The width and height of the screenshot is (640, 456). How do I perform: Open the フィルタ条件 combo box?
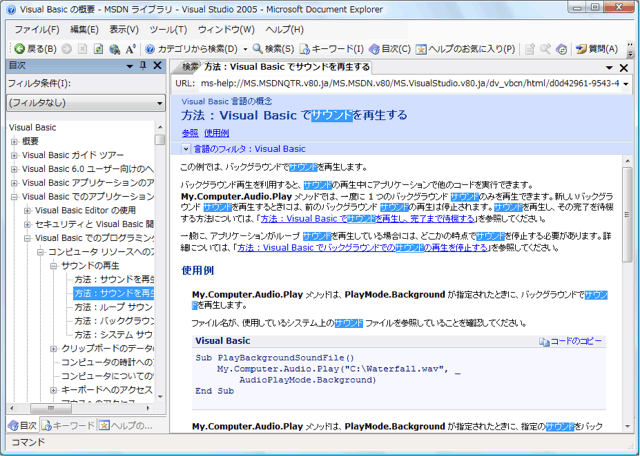click(86, 103)
